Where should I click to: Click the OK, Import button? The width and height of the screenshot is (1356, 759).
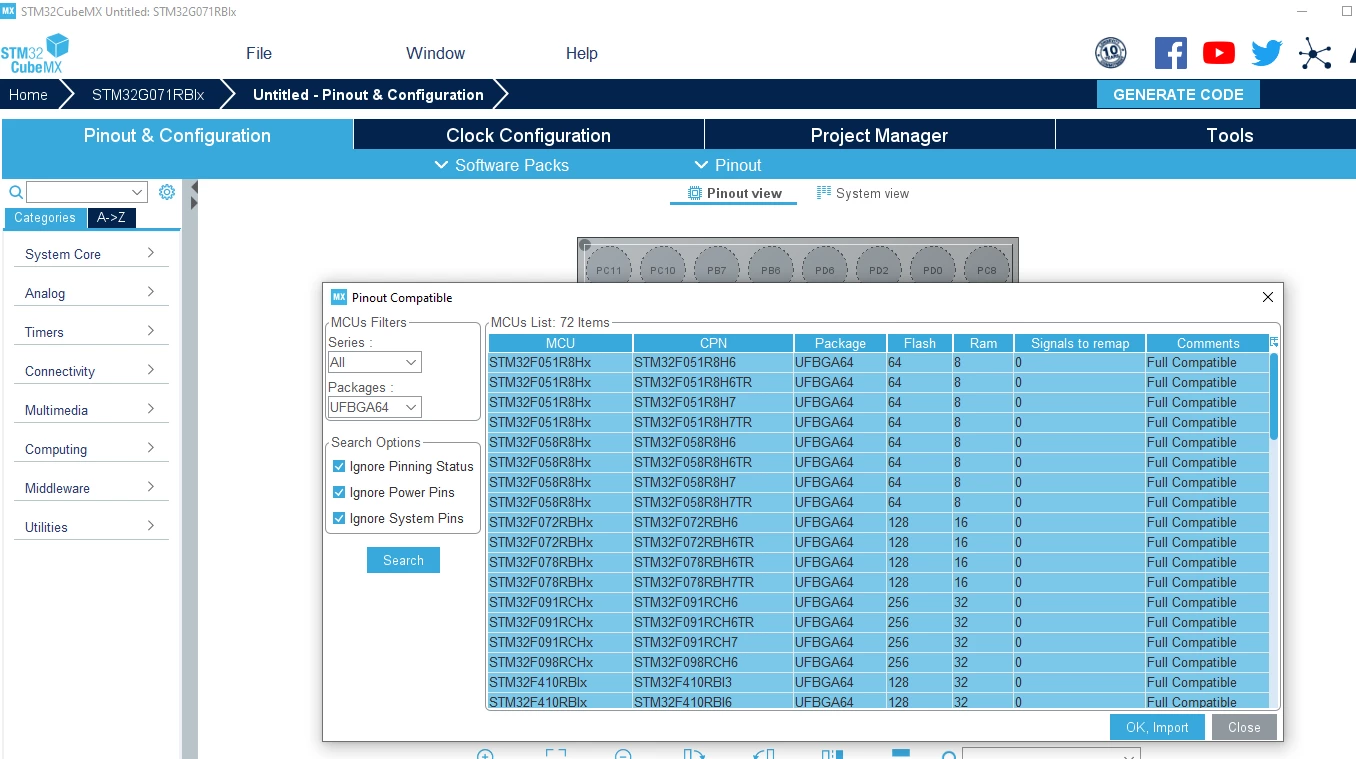pyautogui.click(x=1157, y=727)
